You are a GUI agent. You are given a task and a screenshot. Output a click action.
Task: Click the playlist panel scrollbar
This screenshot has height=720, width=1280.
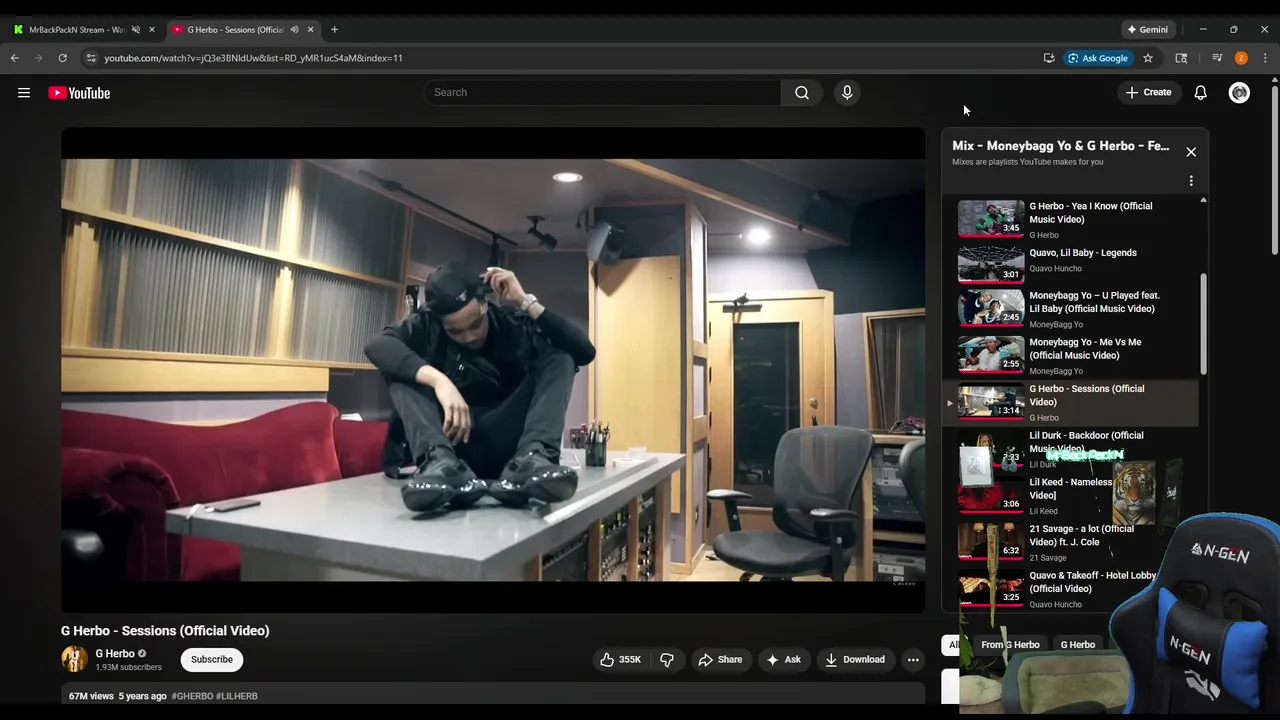(x=1203, y=325)
